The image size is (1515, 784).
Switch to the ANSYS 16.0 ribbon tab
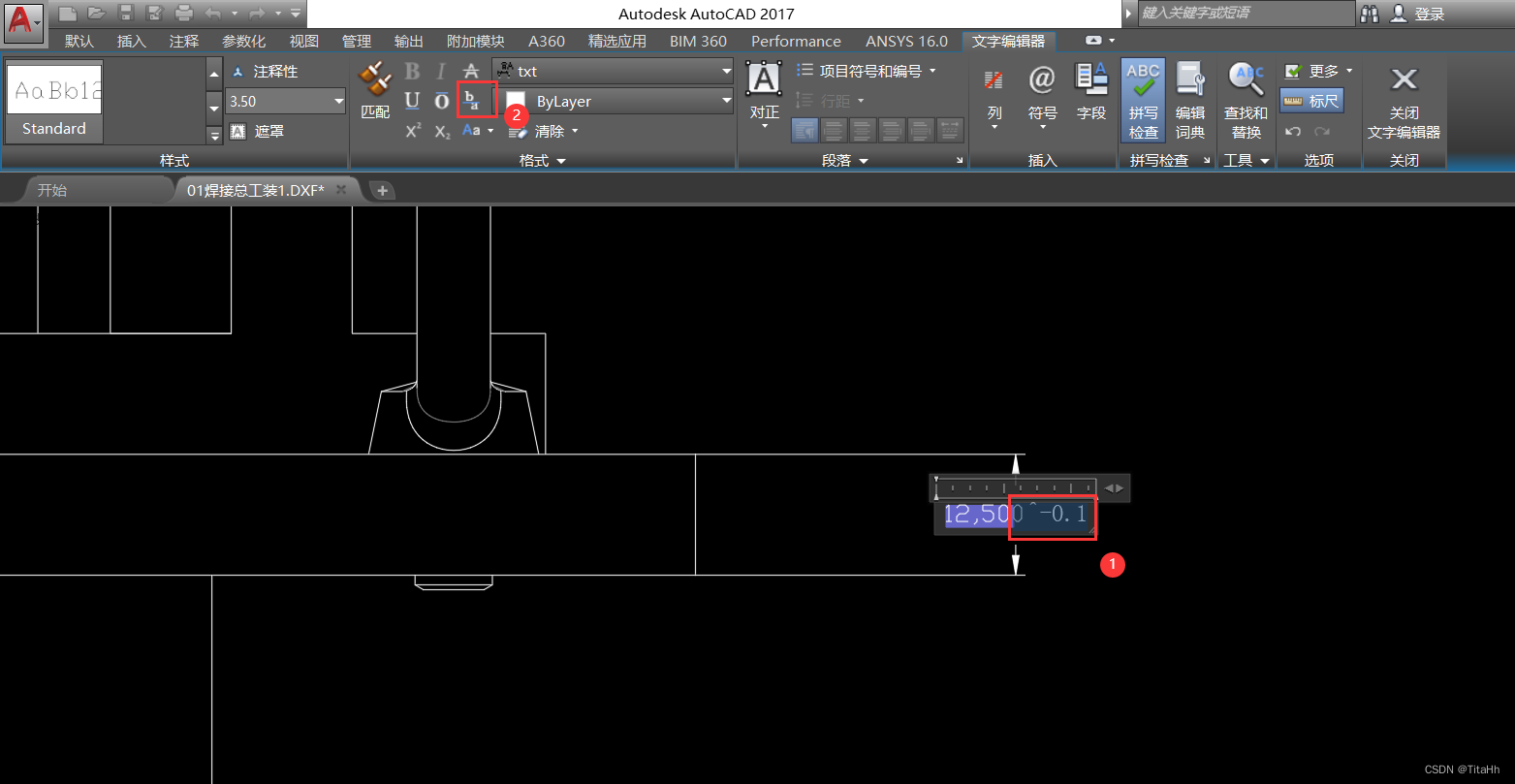pos(906,41)
